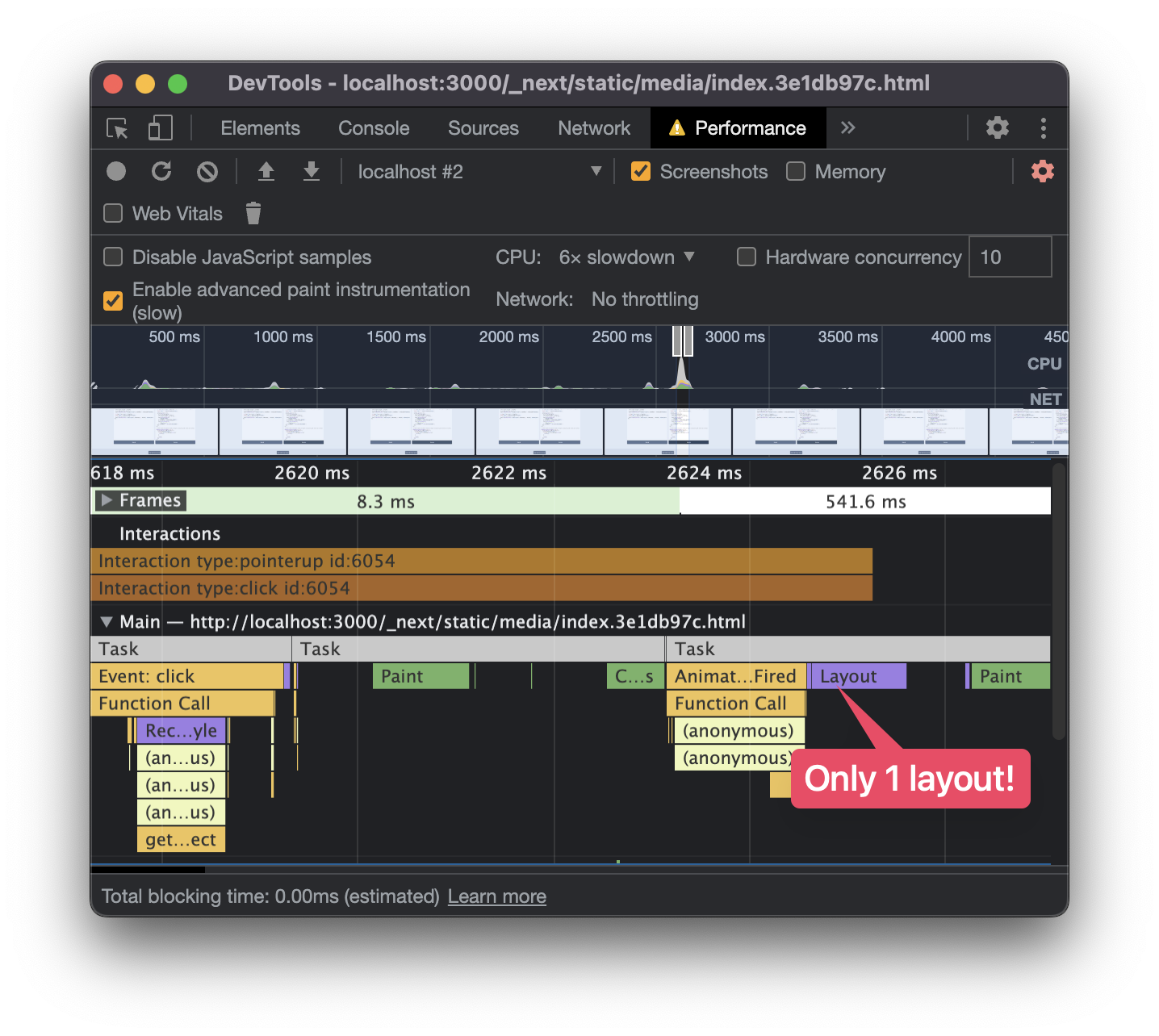The image size is (1159, 1036).
Task: Clear the recording with the ban icon
Action: tap(207, 171)
